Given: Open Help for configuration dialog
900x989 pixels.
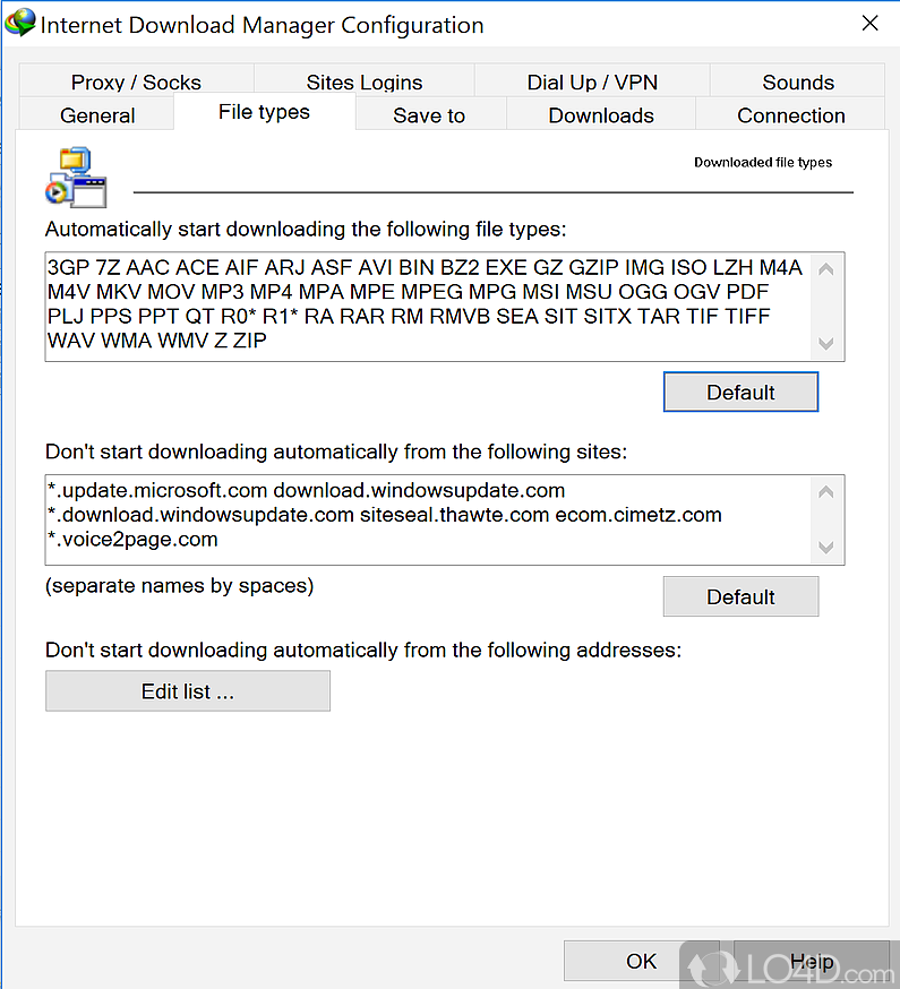Looking at the screenshot, I should pos(812,961).
